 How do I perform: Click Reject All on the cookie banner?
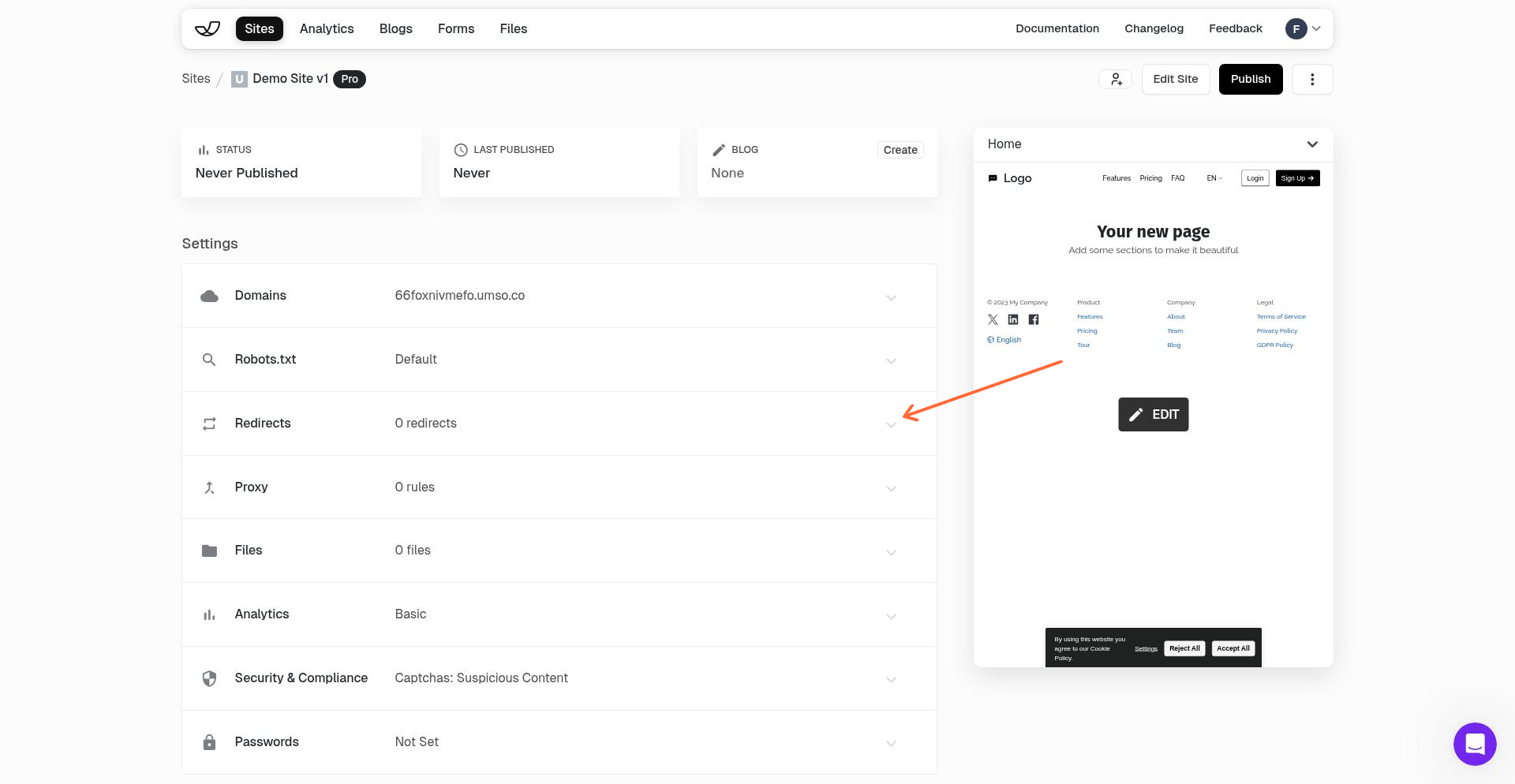(x=1184, y=648)
